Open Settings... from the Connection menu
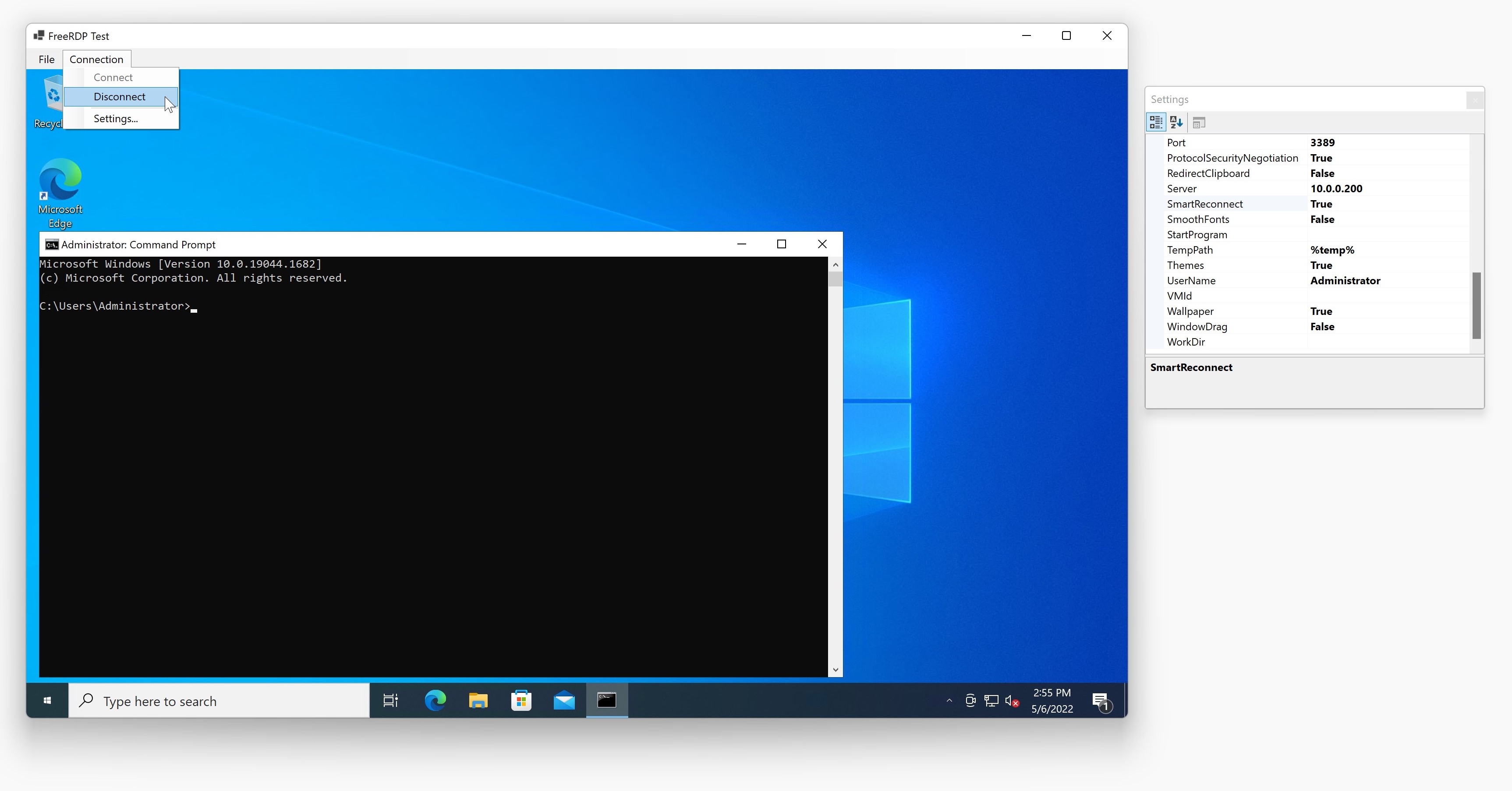Screen dimensions: 1512x791 pos(116,119)
